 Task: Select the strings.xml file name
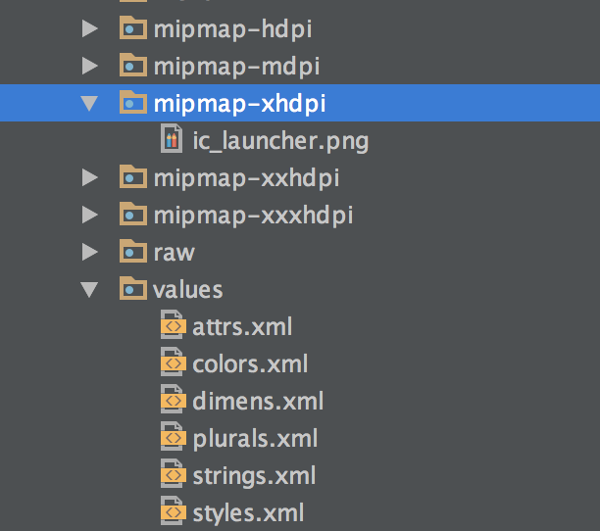pos(254,476)
